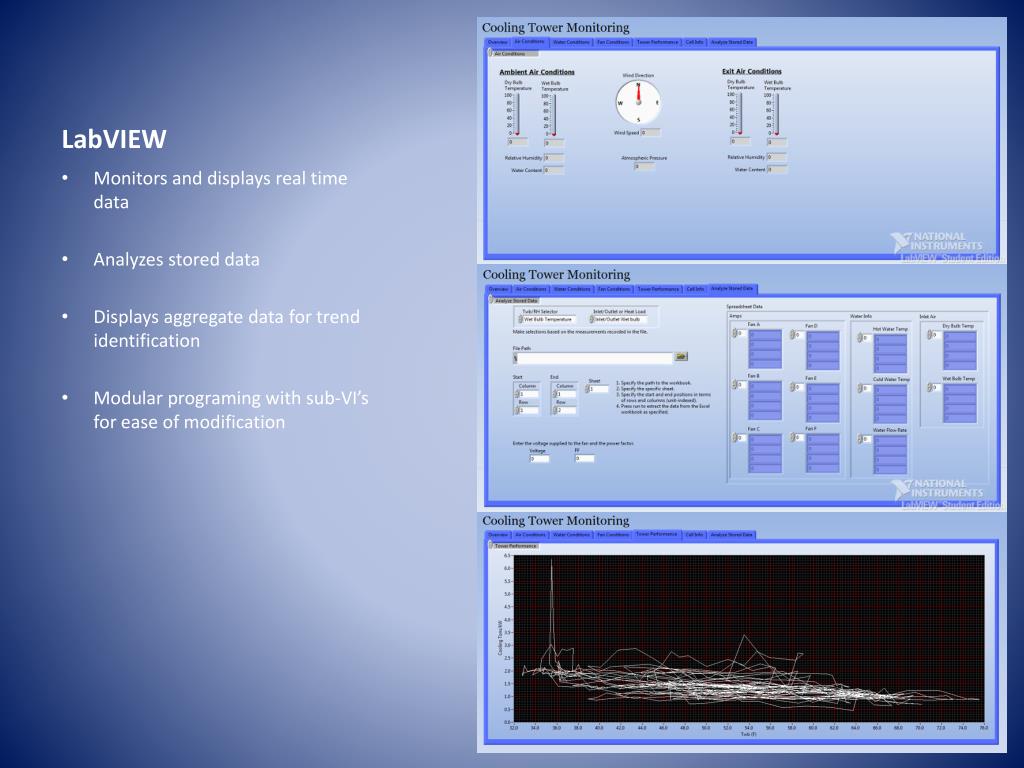The width and height of the screenshot is (1024, 768).
Task: Click Water Flow Rate array index stepper
Action: pos(859,439)
